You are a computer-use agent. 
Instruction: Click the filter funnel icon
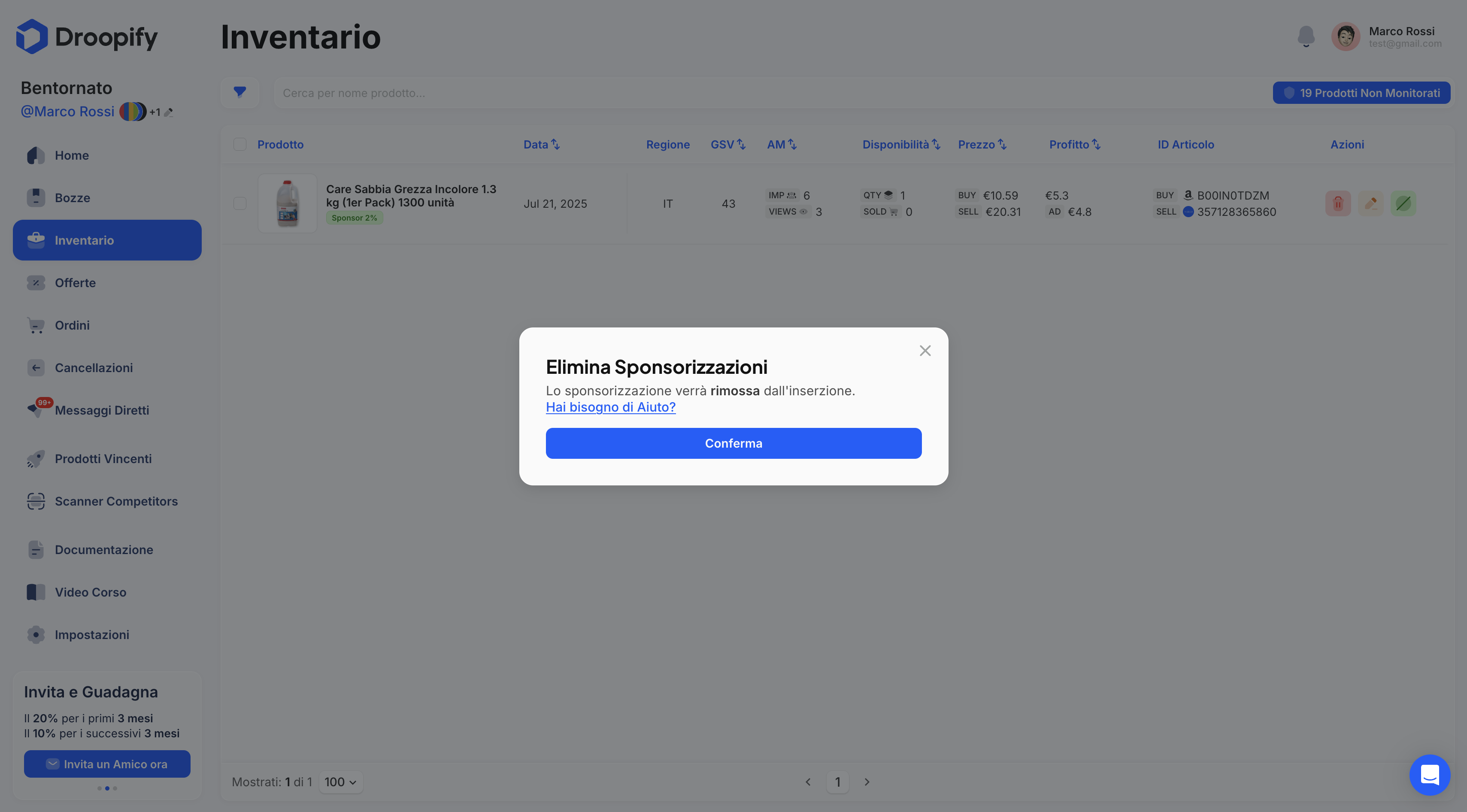click(x=240, y=92)
